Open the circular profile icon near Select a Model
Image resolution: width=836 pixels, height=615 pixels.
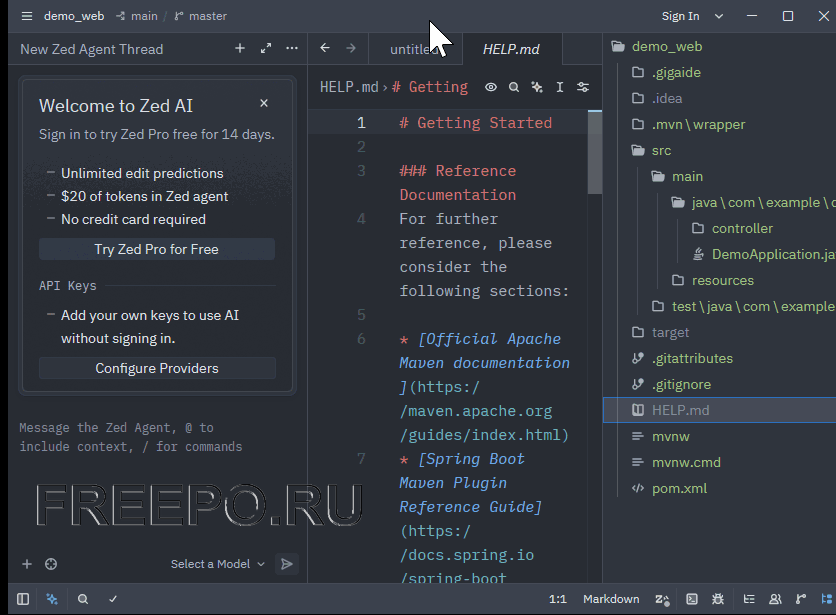pyautogui.click(x=51, y=564)
